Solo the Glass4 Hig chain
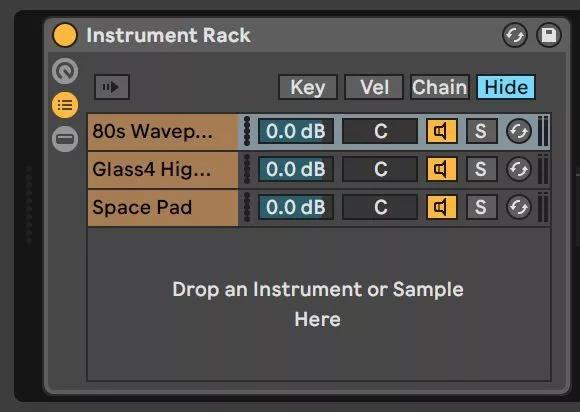The width and height of the screenshot is (580, 412). click(x=481, y=169)
